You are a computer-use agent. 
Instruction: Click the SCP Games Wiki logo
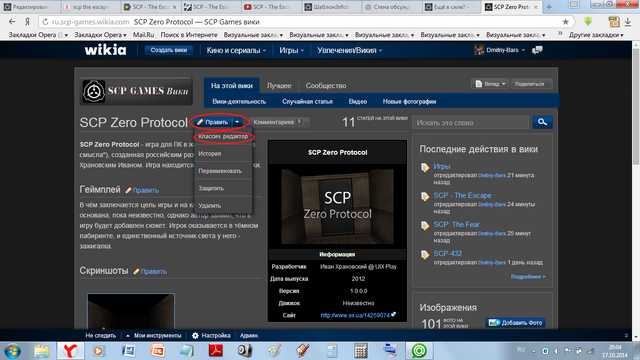click(x=136, y=91)
